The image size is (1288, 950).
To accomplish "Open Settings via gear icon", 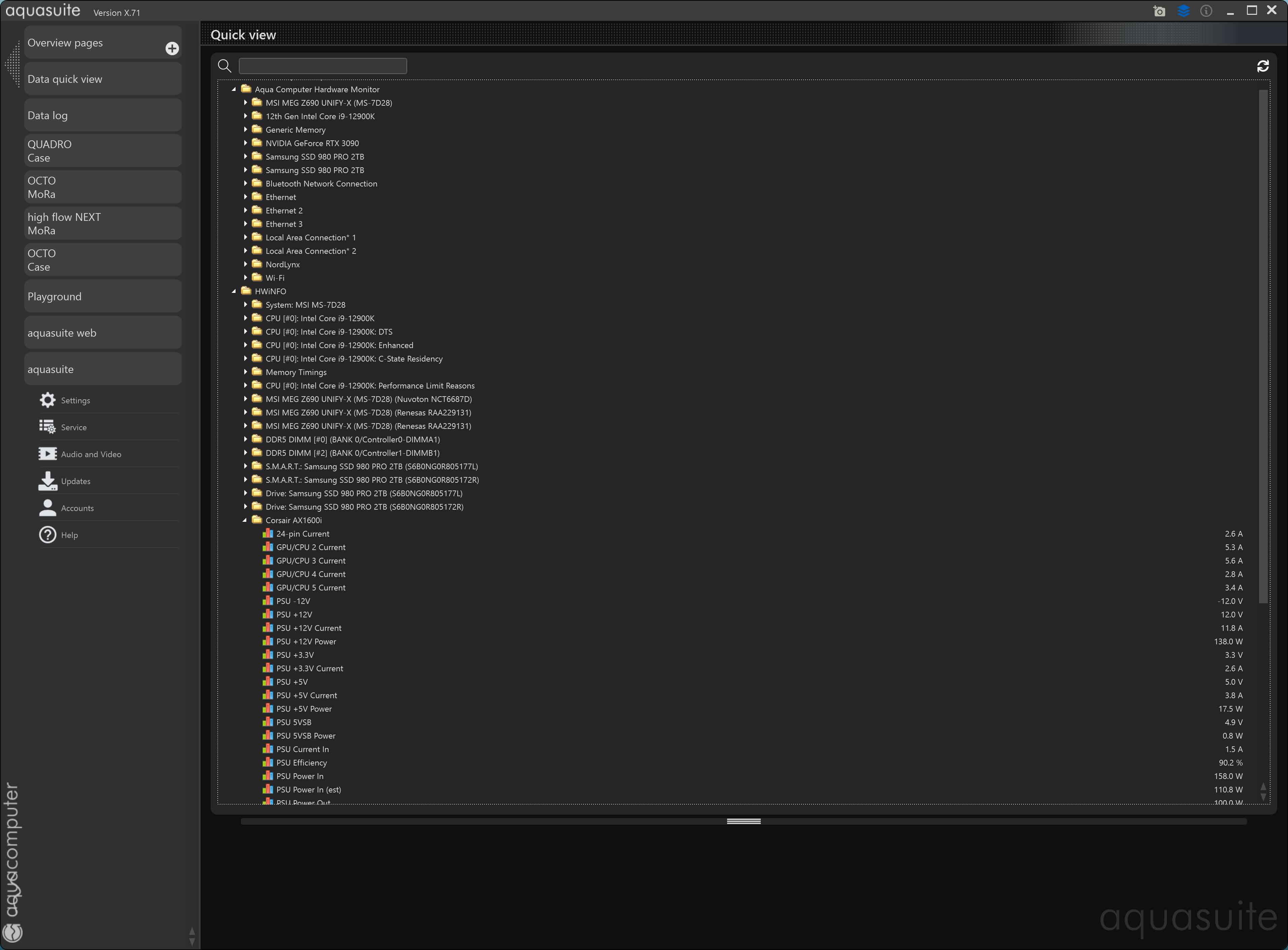I will tap(48, 400).
